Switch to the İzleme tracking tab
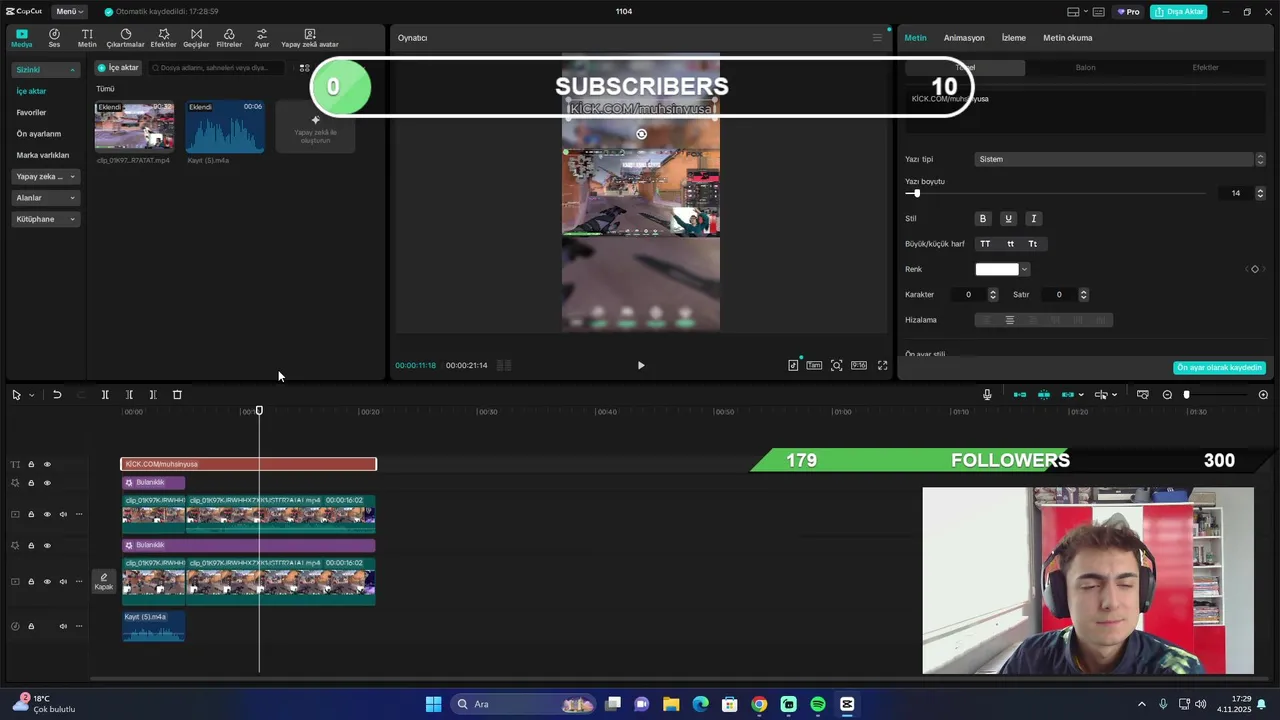This screenshot has height=720, width=1280. click(1014, 38)
